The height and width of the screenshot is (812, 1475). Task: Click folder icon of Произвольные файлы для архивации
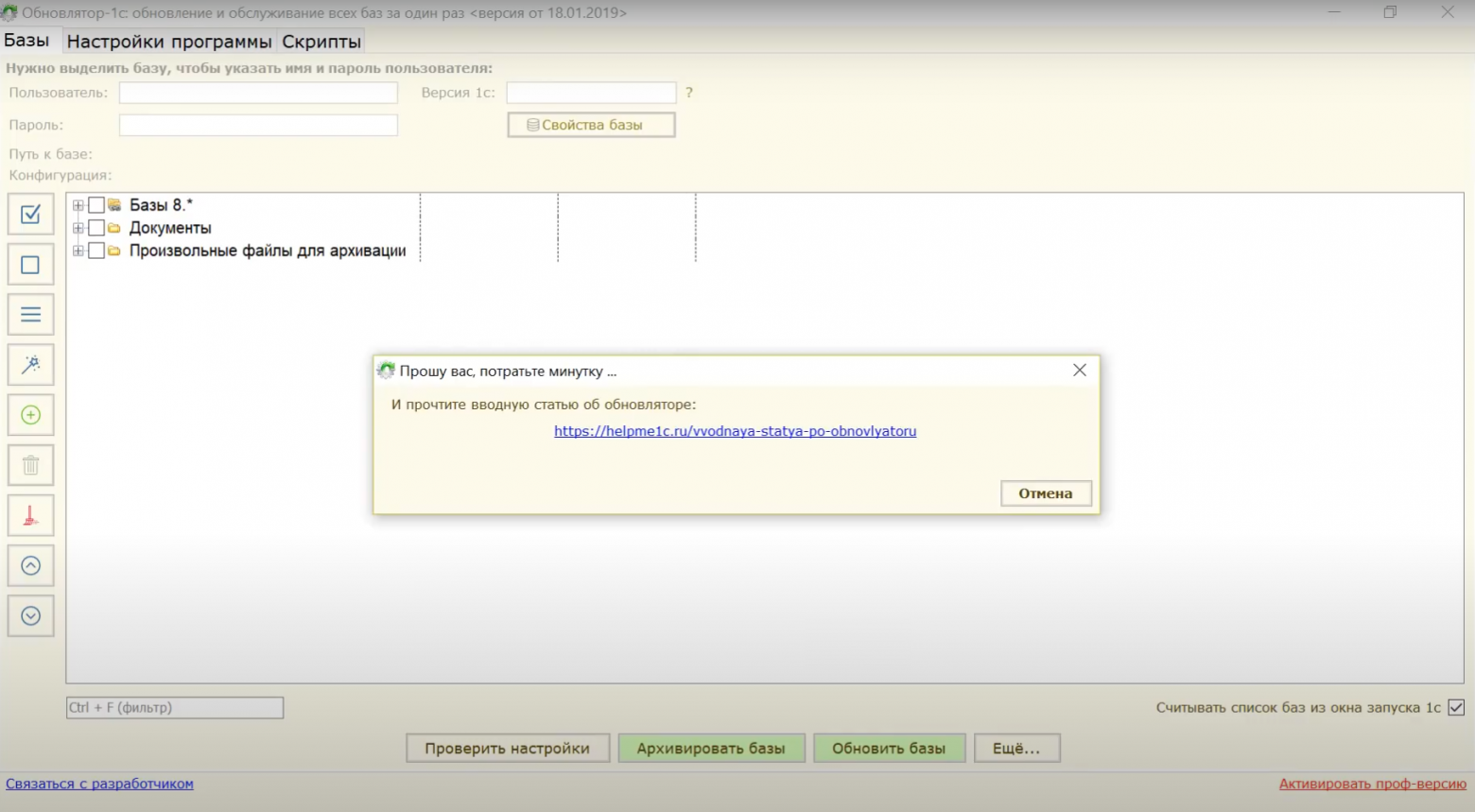coord(114,251)
